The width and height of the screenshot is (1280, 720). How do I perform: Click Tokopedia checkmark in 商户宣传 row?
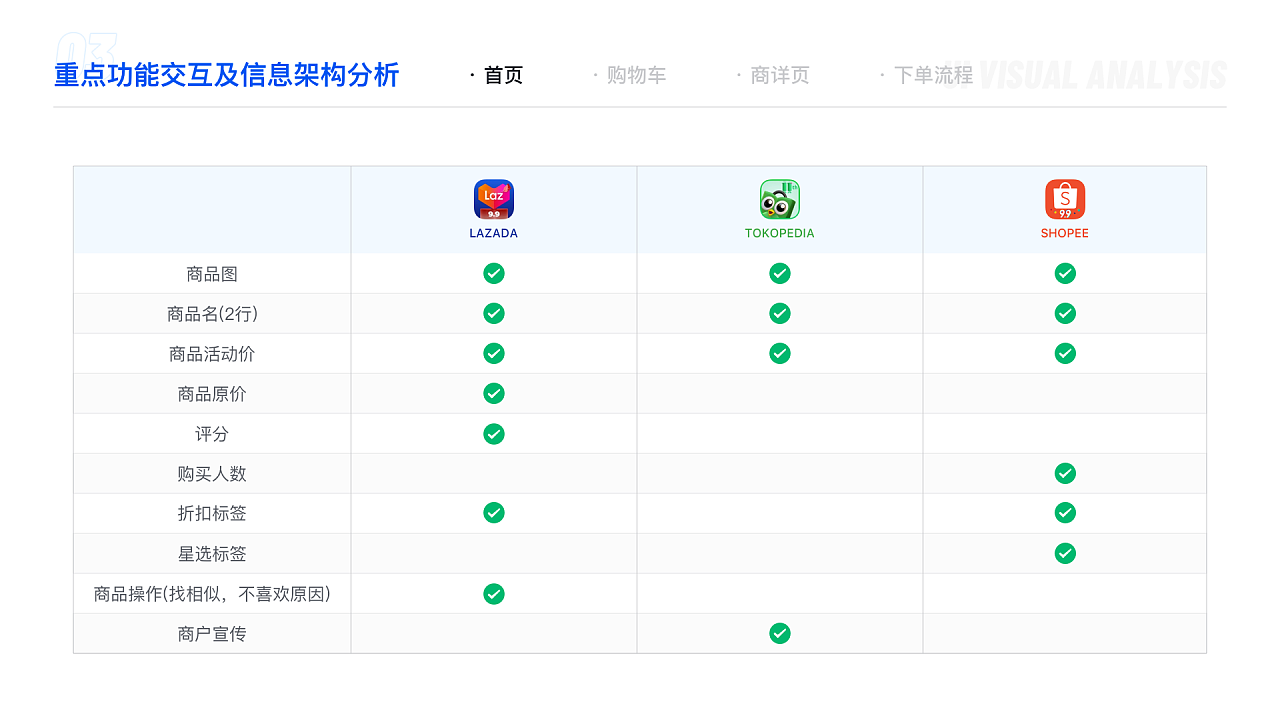coord(780,633)
